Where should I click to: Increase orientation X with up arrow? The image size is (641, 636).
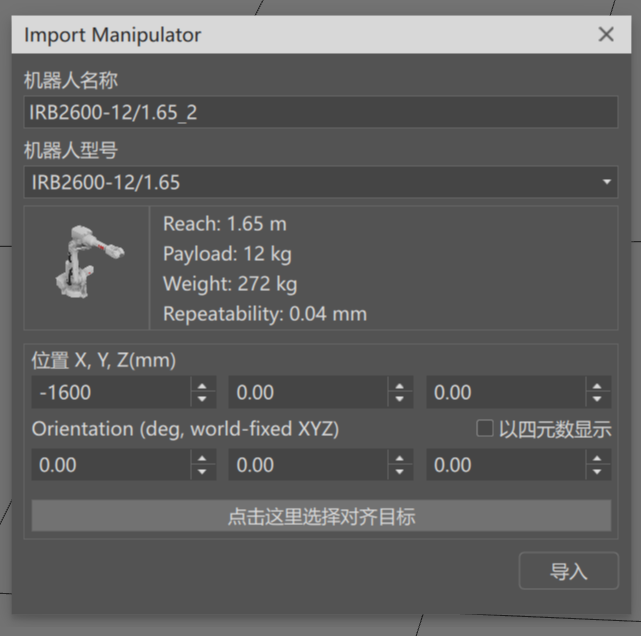pyautogui.click(x=202, y=458)
